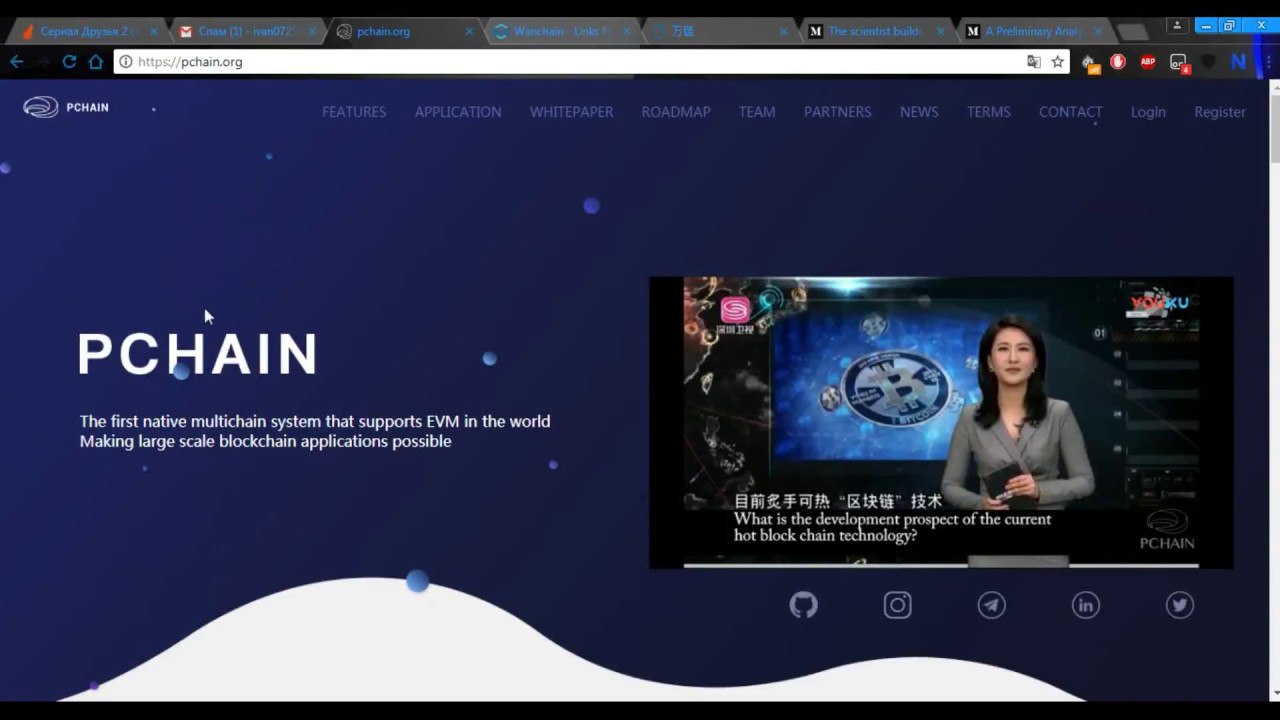Open Chrome profile user icon
The height and width of the screenshot is (720, 1280).
[x=1177, y=25]
